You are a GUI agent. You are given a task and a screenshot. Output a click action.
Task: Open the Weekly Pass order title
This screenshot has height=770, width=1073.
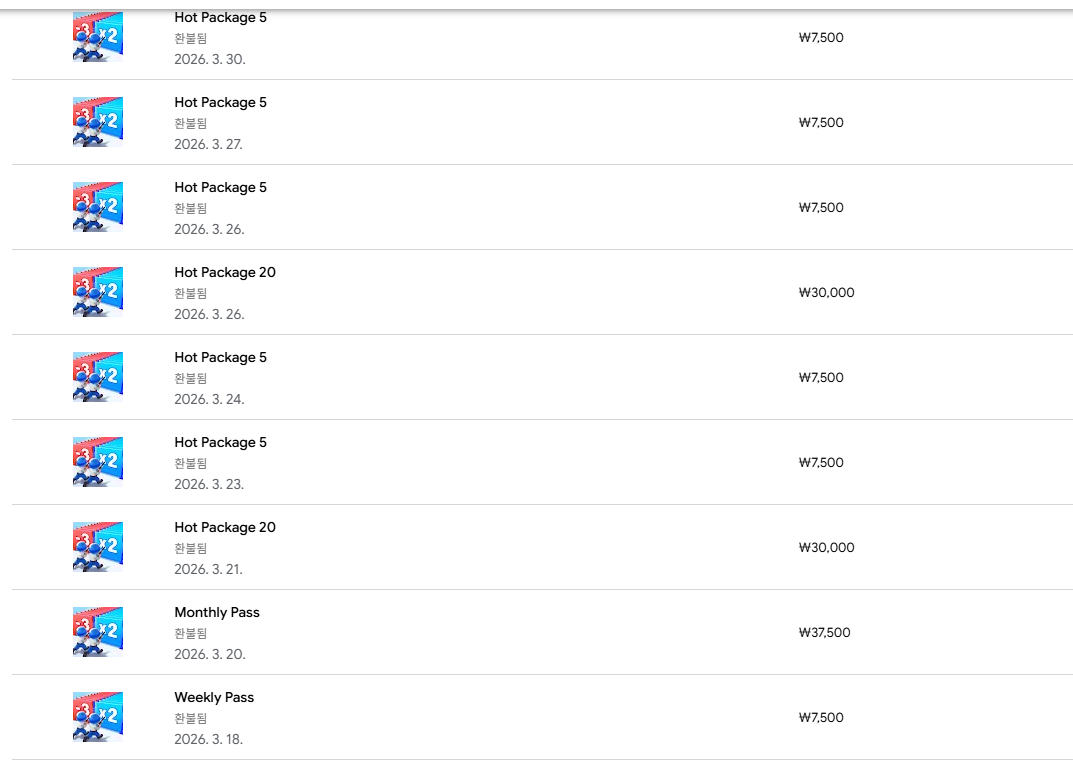(214, 697)
